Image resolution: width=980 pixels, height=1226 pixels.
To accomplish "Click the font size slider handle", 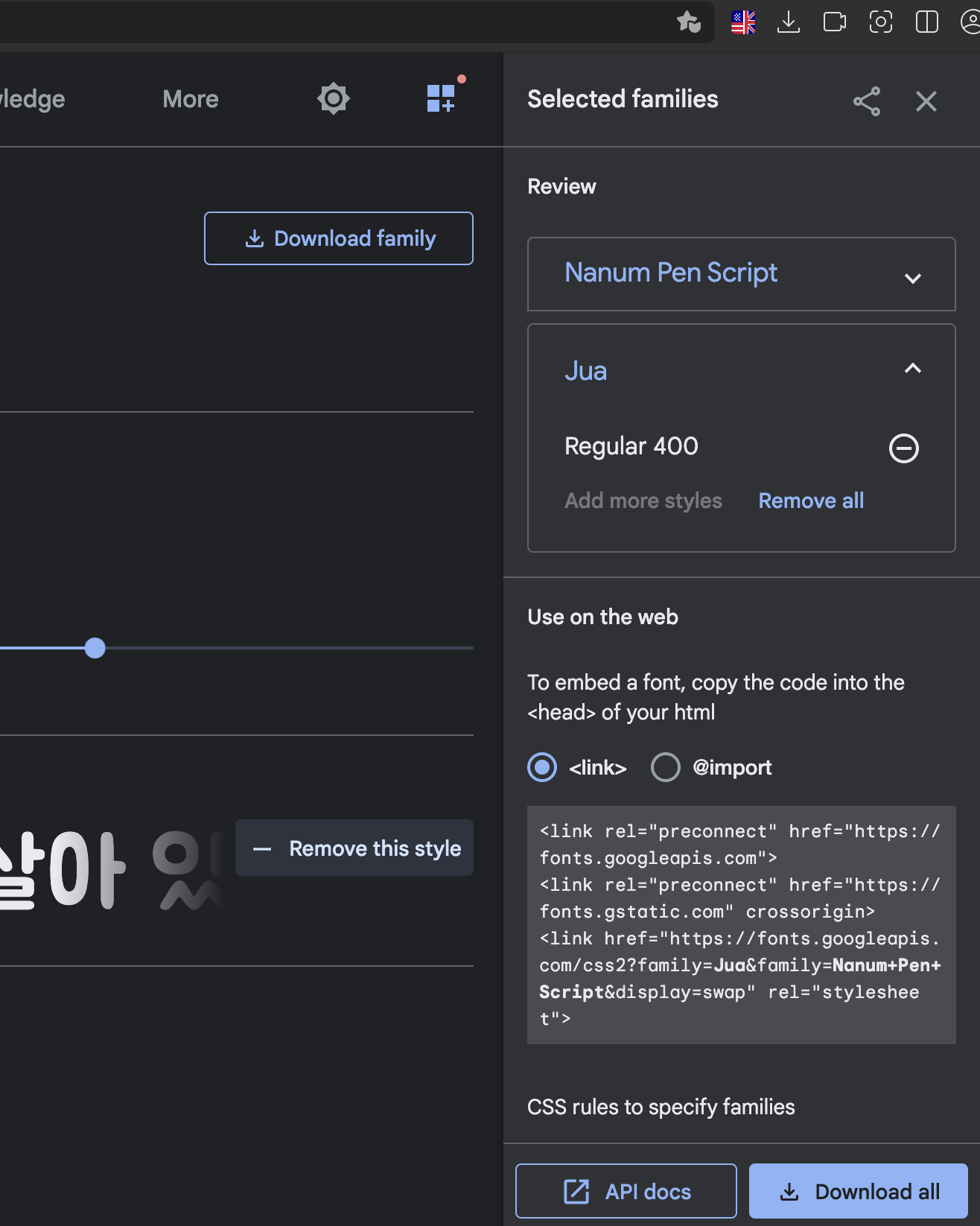I will coord(95,648).
